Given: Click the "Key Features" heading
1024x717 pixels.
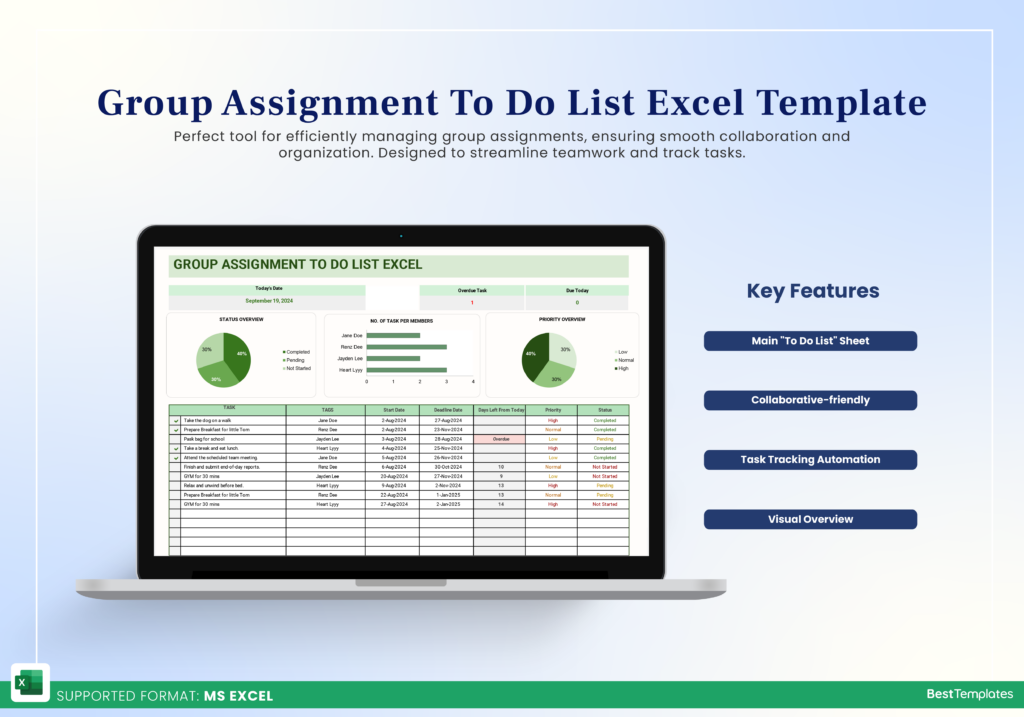Looking at the screenshot, I should pos(812,291).
